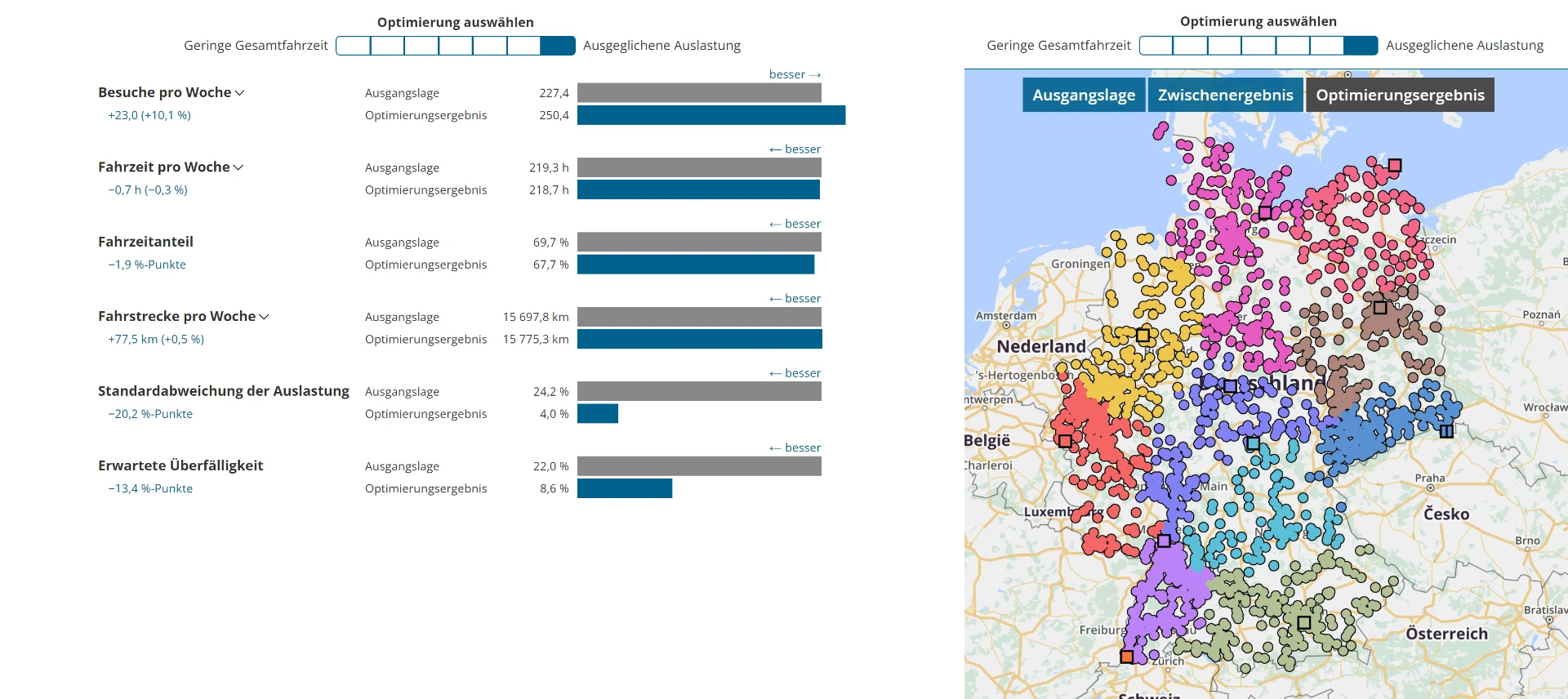Click the violet square depot marker above the purple area
This screenshot has height=699, width=1568.
coord(1164,541)
